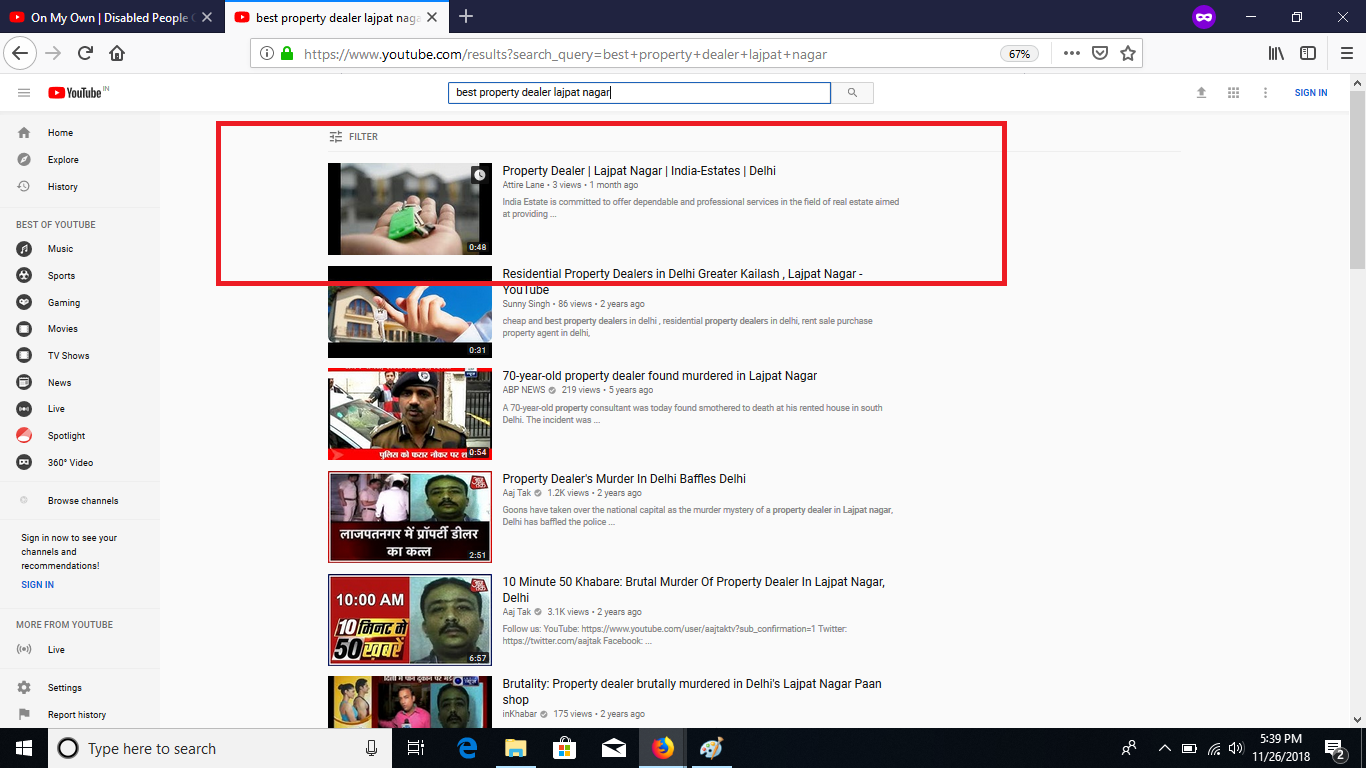Switch to On My Own tab
1366x768 pixels.
(x=110, y=17)
